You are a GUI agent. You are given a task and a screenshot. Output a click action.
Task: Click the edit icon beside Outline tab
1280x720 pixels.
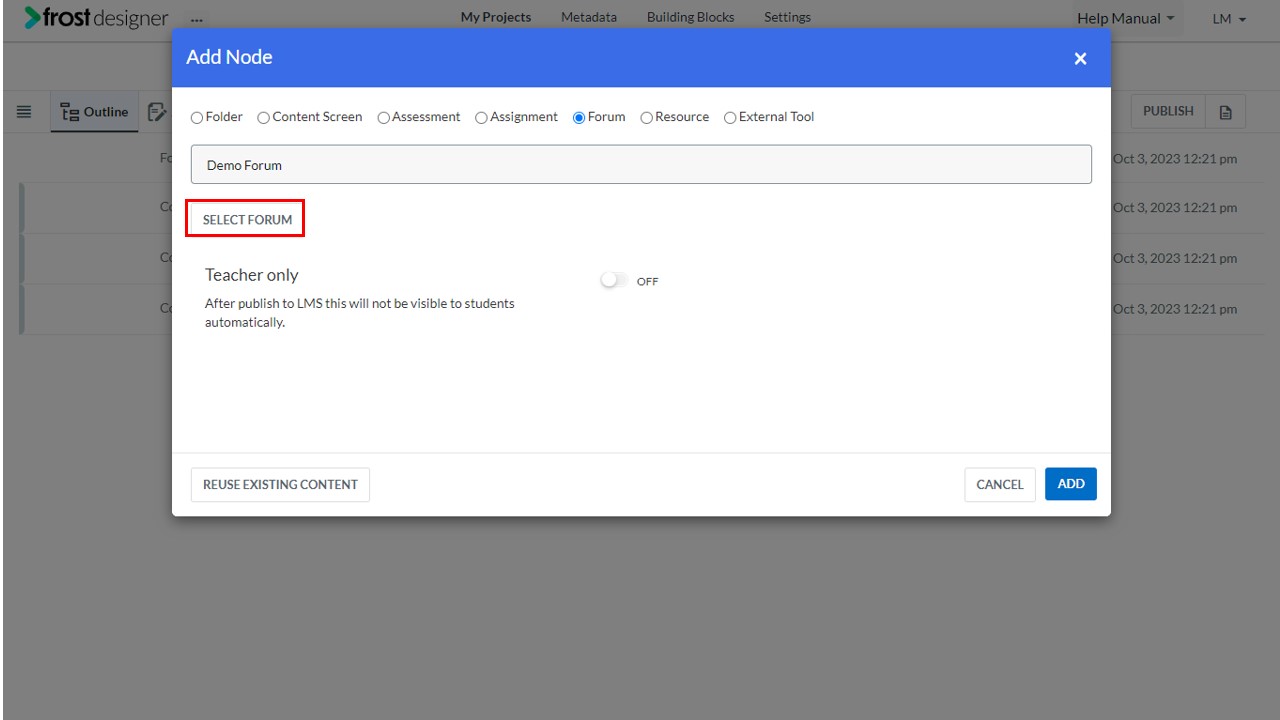pyautogui.click(x=156, y=112)
